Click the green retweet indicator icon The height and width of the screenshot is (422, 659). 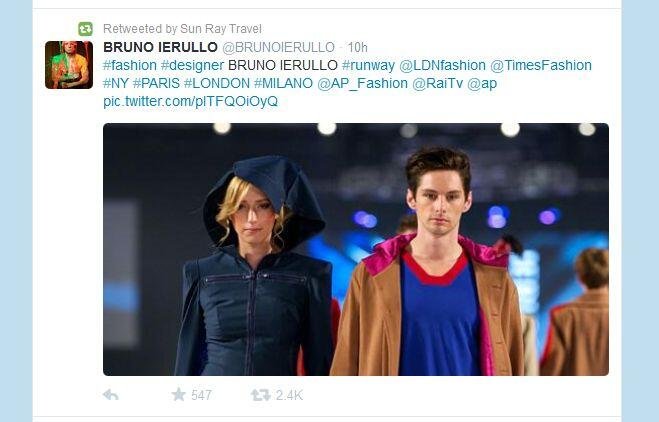click(x=85, y=29)
